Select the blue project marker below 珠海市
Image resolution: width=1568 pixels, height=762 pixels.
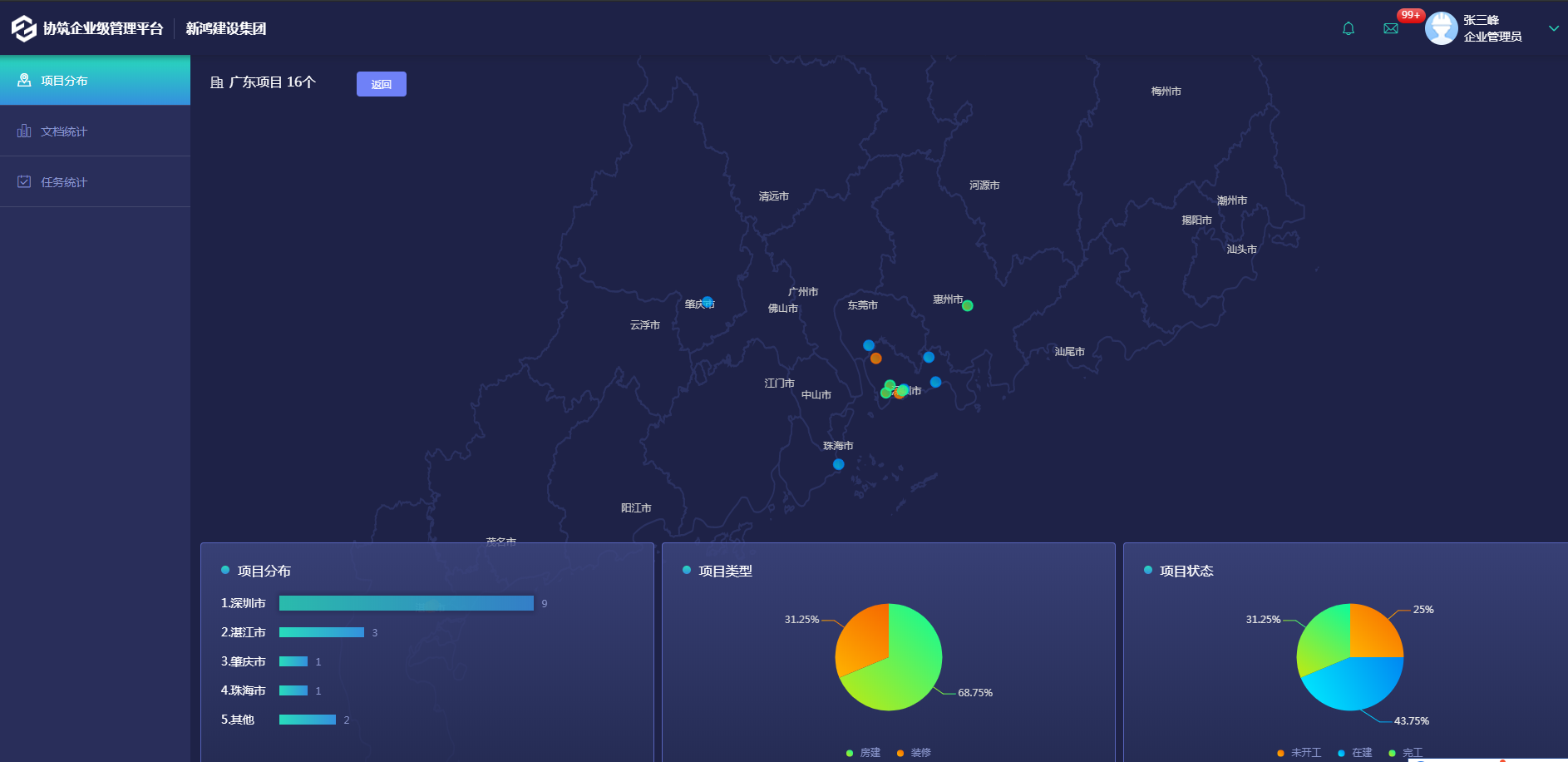coord(838,464)
